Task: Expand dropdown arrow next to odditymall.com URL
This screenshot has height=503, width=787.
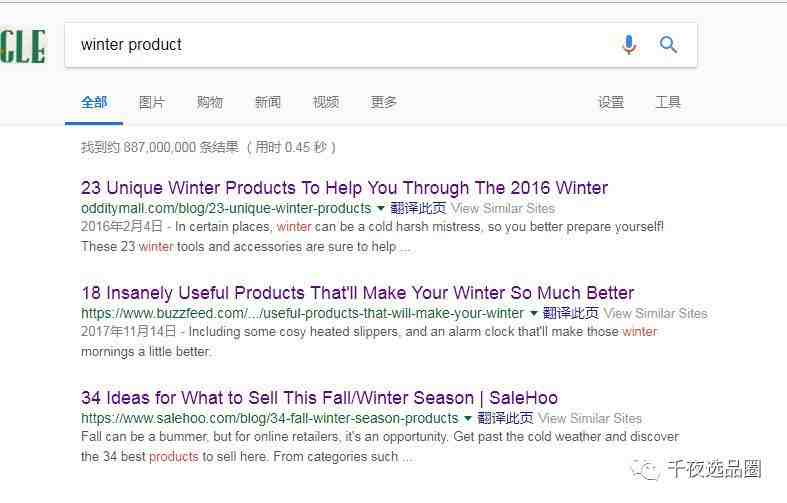Action: tap(380, 208)
